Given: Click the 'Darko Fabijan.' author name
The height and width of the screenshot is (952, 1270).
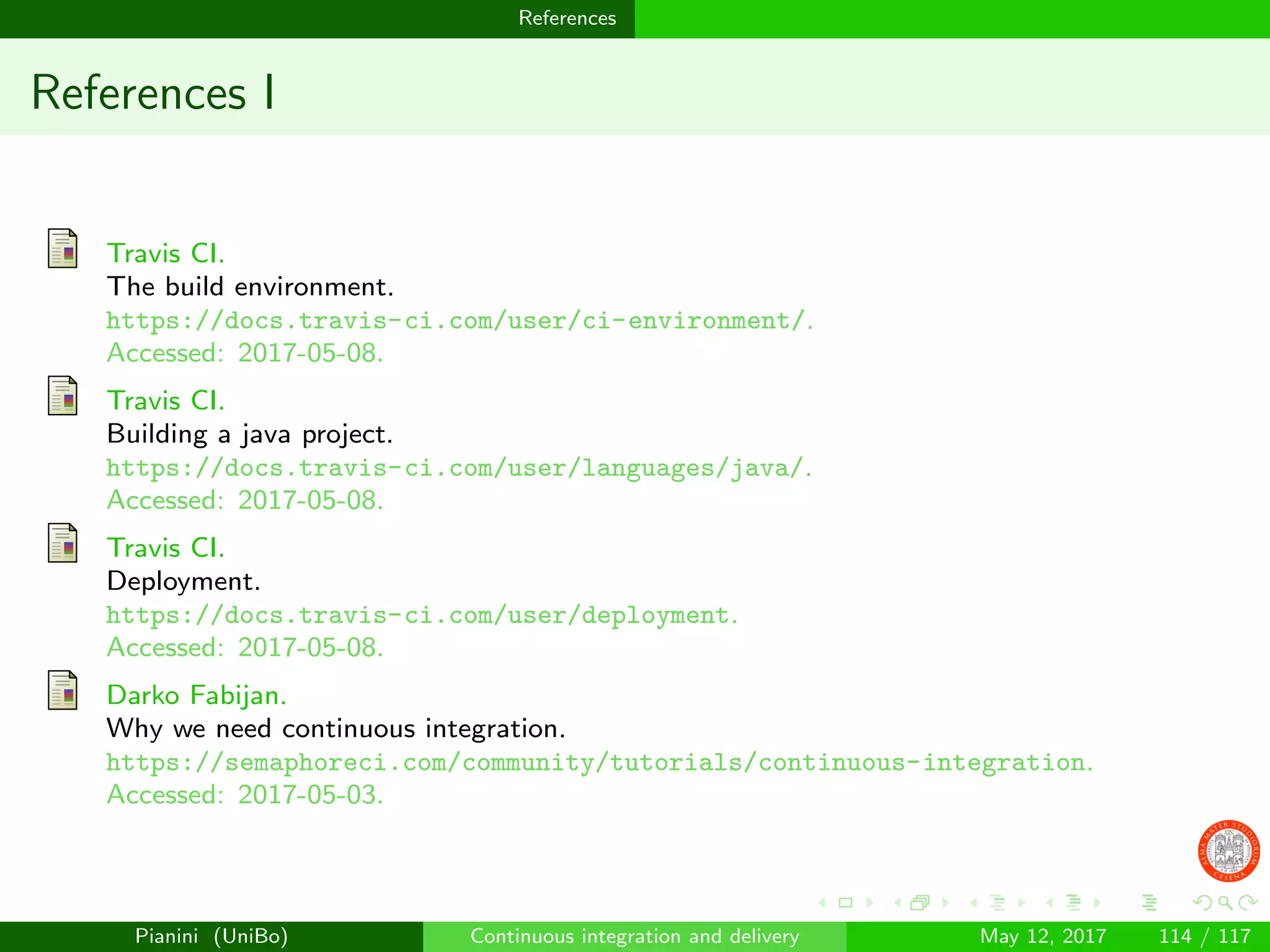Looking at the screenshot, I should point(197,695).
